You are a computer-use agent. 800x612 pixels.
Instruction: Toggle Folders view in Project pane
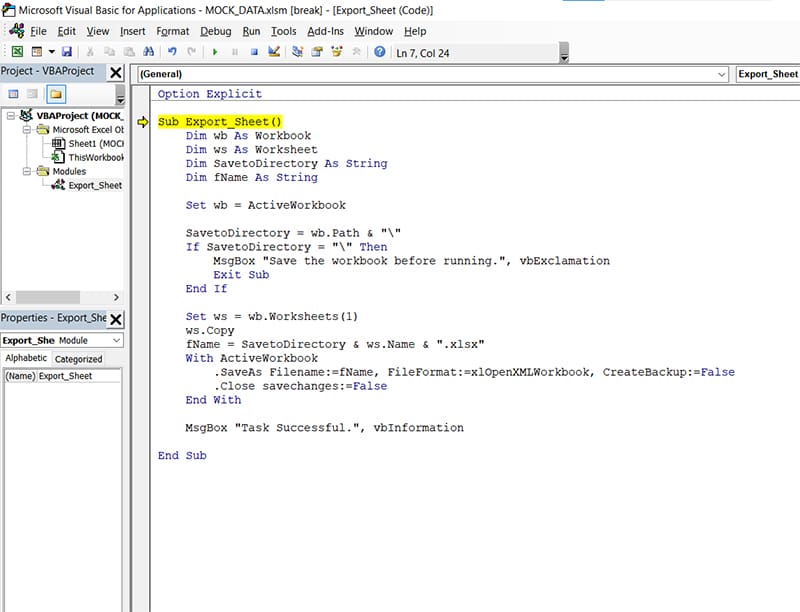coord(56,94)
